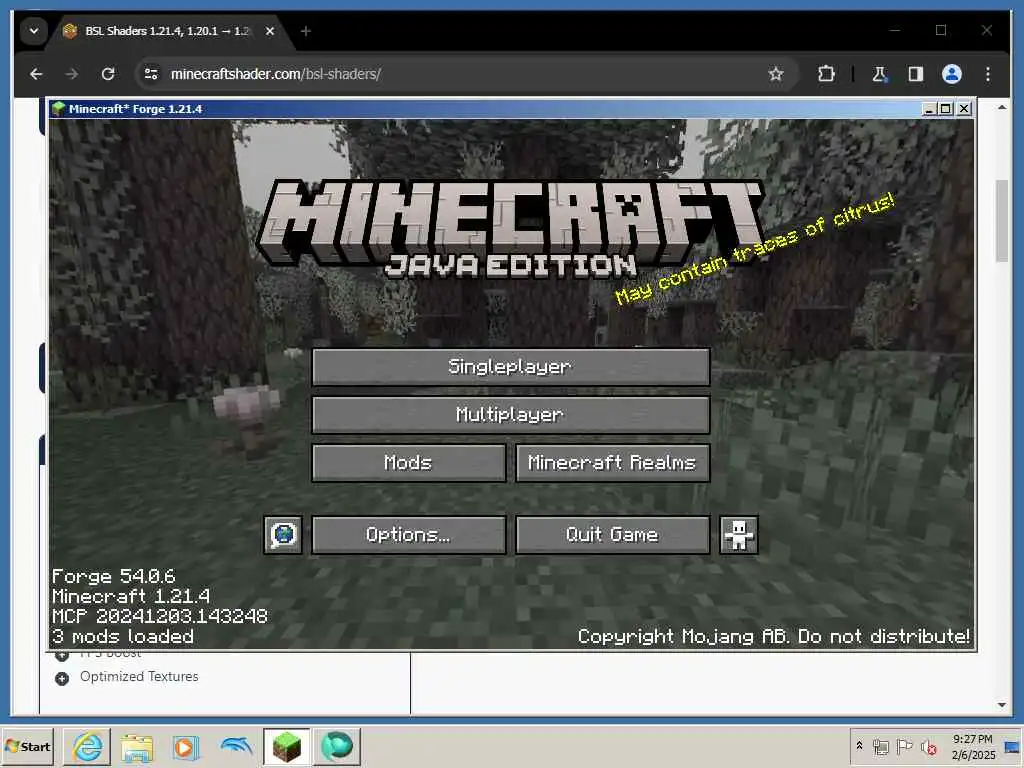Switch to Minecraft grass block taskbar icon
The height and width of the screenshot is (768, 1024).
coord(287,746)
